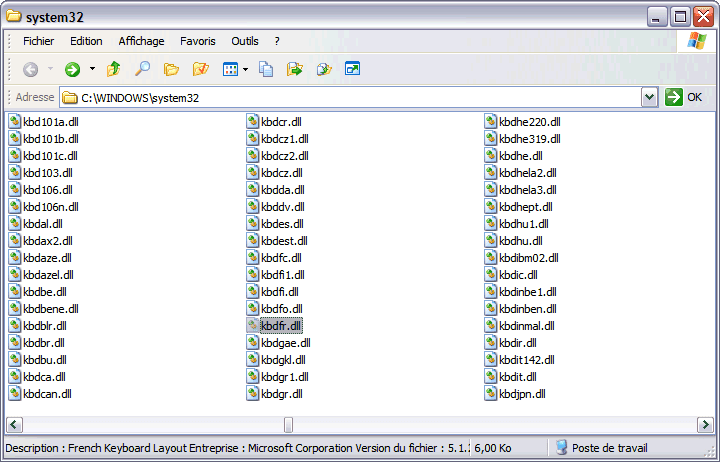Screen dimensions: 720x462
Task: Select file name kbdfi1.dll
Action: tap(283, 275)
